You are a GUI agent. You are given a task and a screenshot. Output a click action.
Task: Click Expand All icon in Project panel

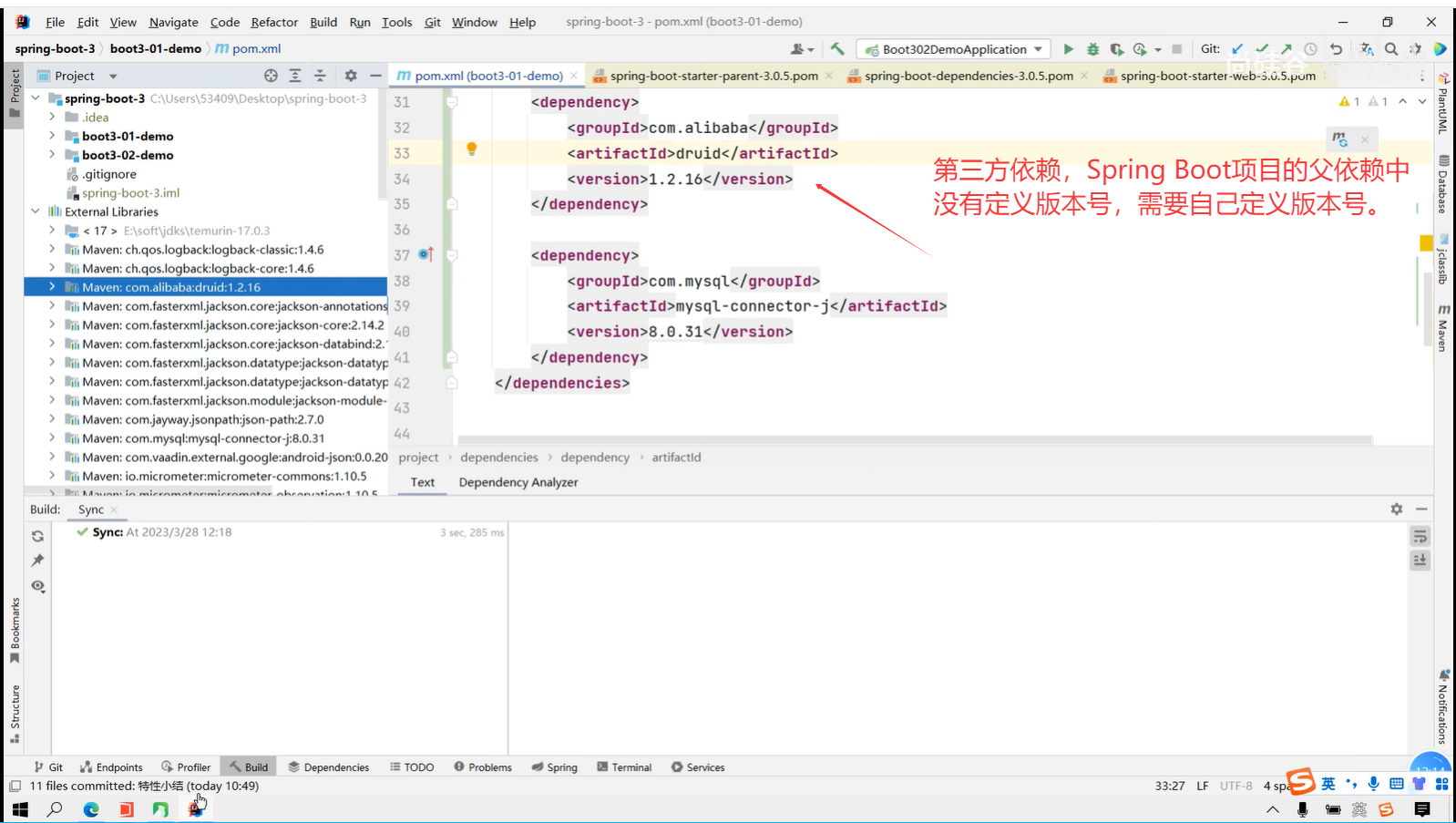click(295, 76)
